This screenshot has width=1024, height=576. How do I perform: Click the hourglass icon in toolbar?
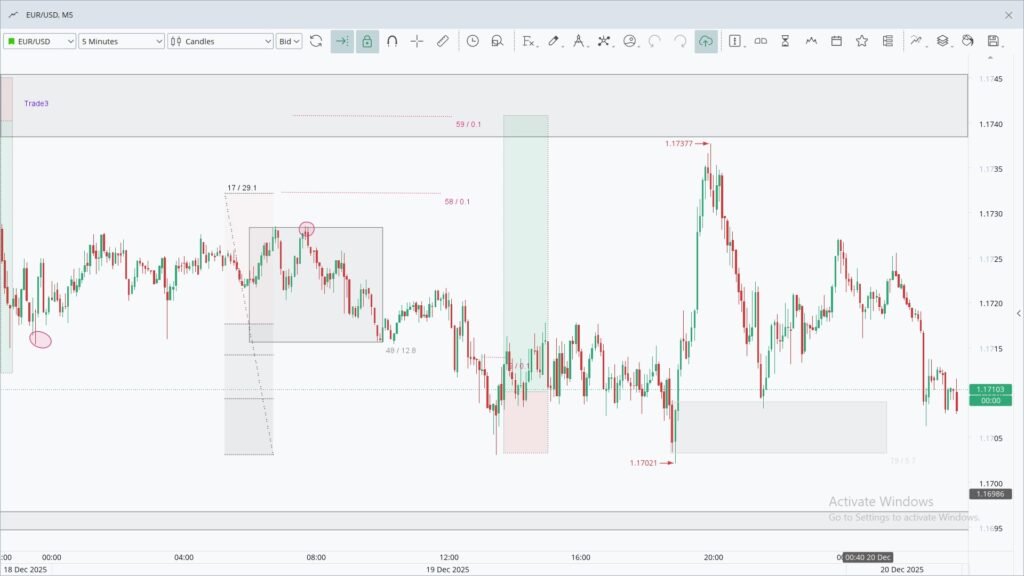[x=785, y=41]
